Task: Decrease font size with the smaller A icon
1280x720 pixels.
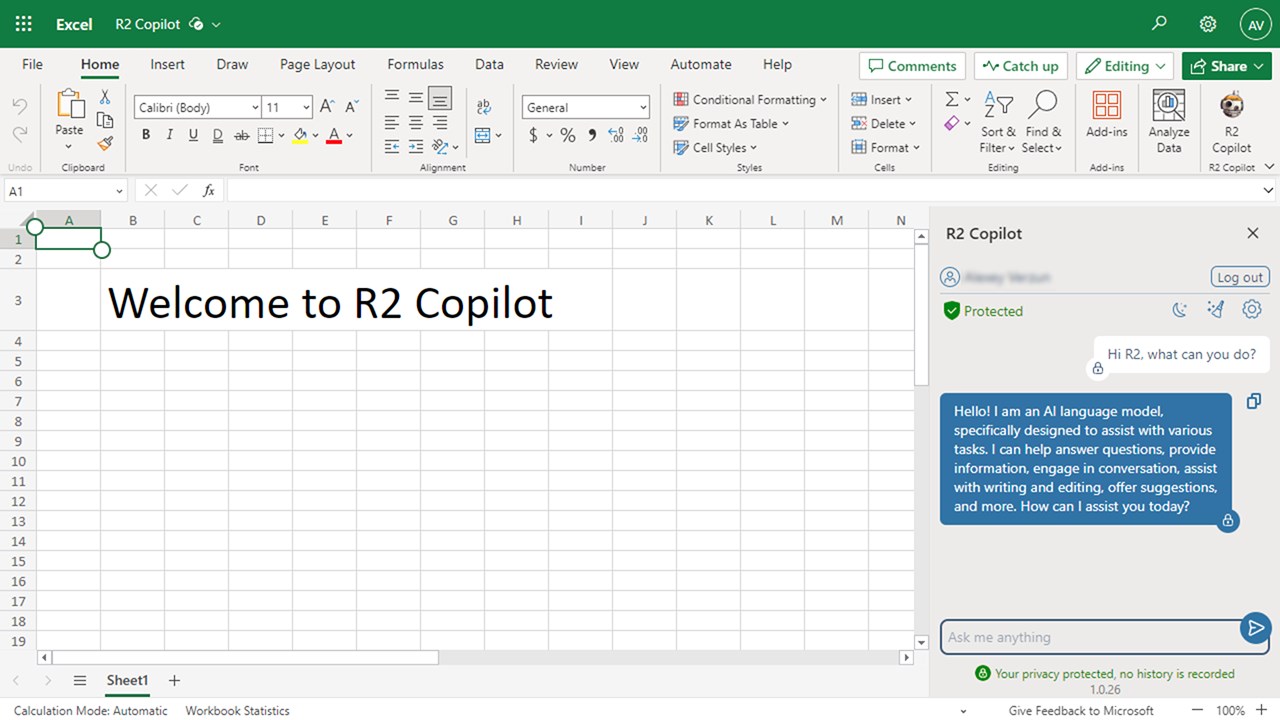Action: 352,107
